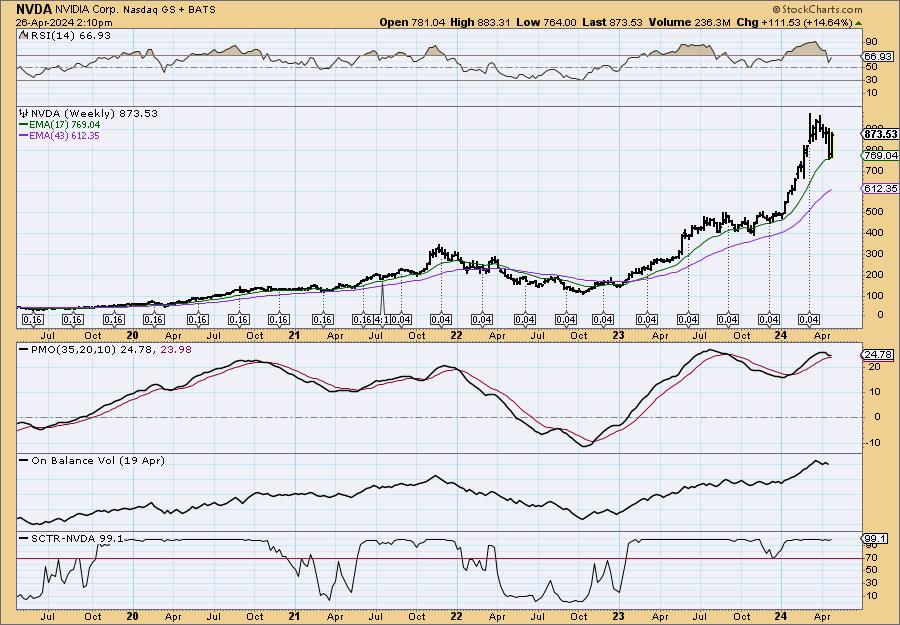This screenshot has width=900, height=625.
Task: Select the purple EMA(43) legend entry
Action: 58,134
